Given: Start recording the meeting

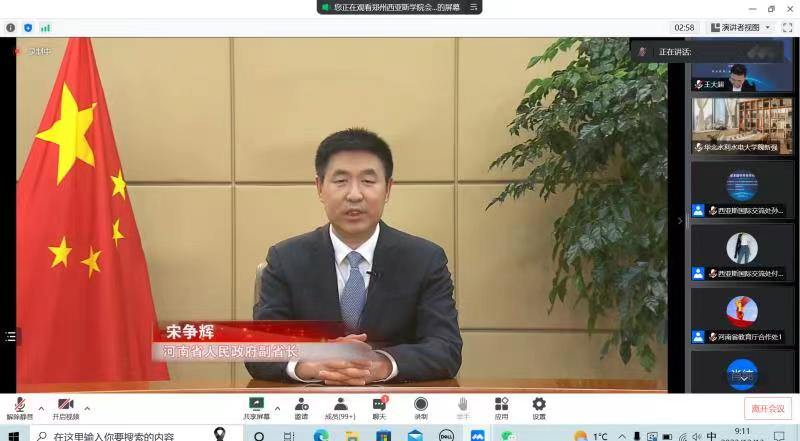Looking at the screenshot, I should pos(421,406).
